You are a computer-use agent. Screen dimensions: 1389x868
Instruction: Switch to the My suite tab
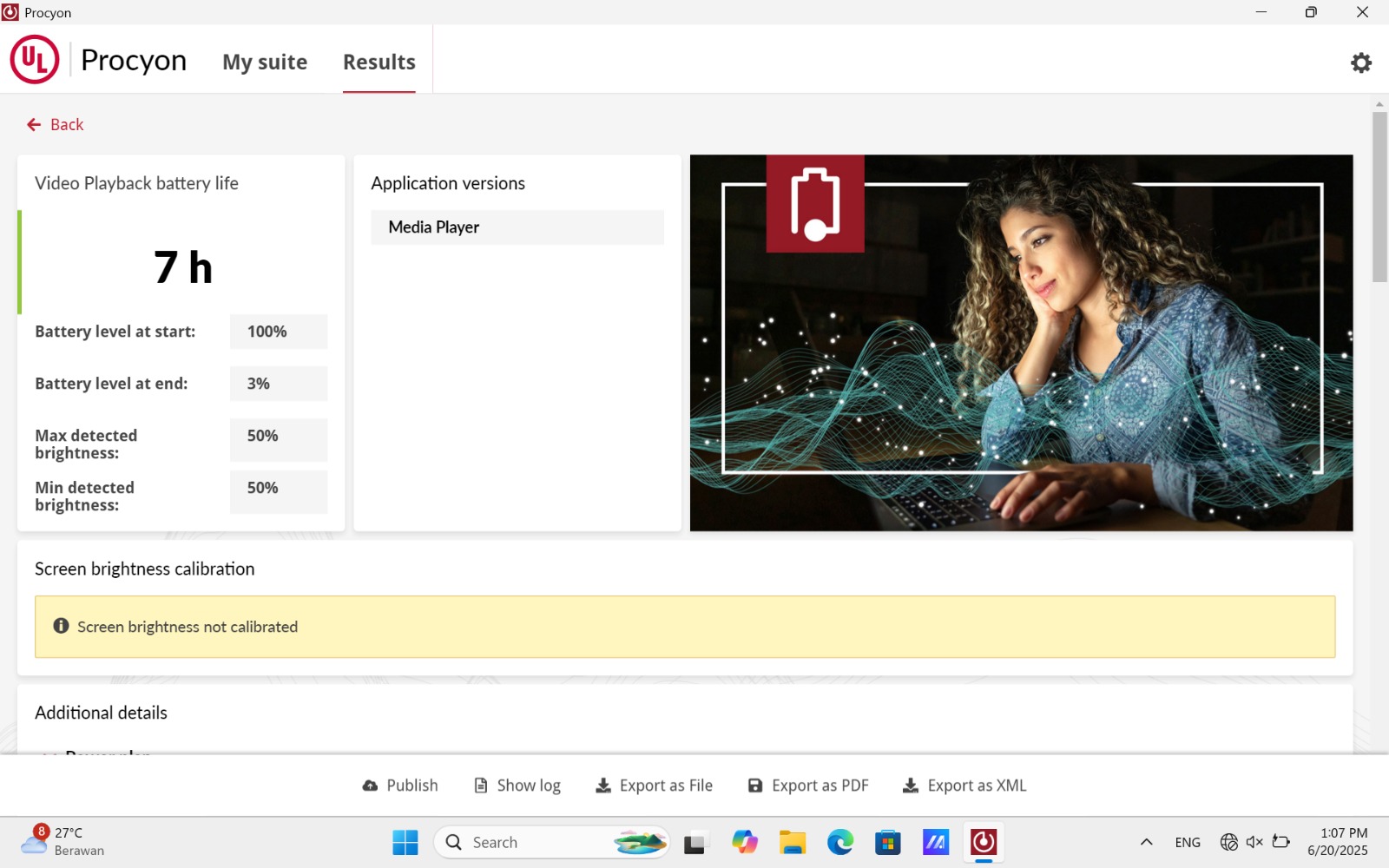[x=265, y=62]
